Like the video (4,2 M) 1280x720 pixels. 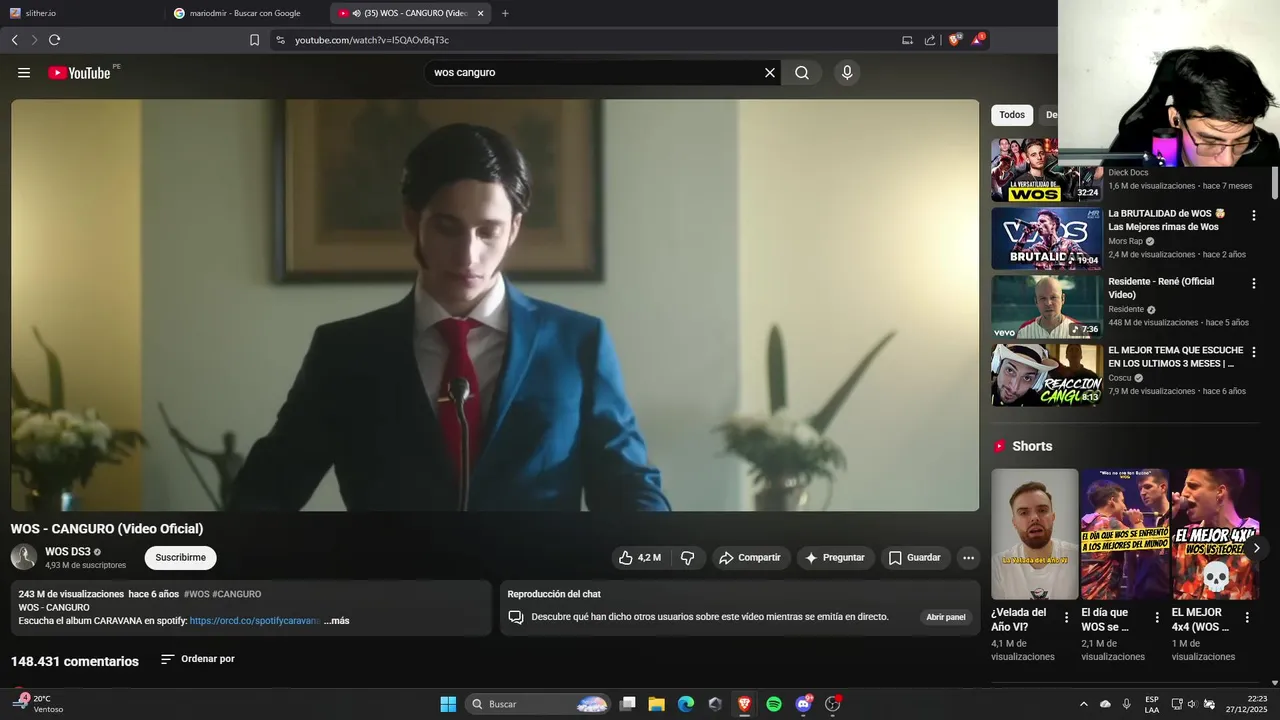point(639,558)
